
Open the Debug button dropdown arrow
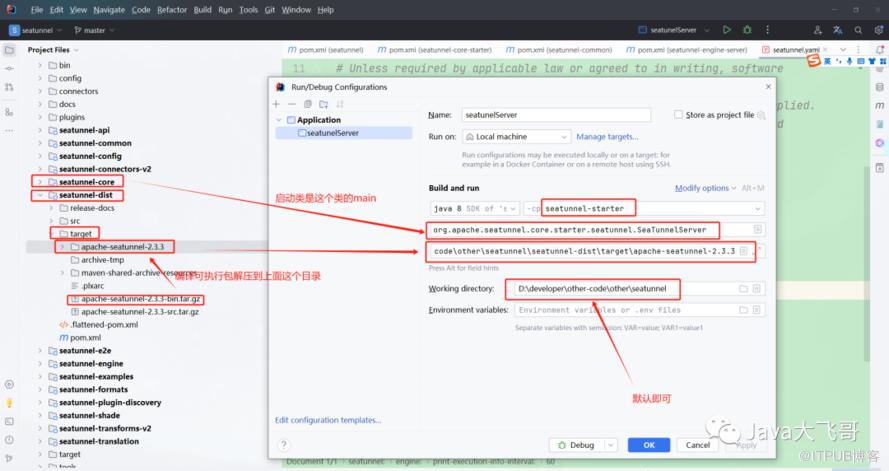pyautogui.click(x=611, y=445)
